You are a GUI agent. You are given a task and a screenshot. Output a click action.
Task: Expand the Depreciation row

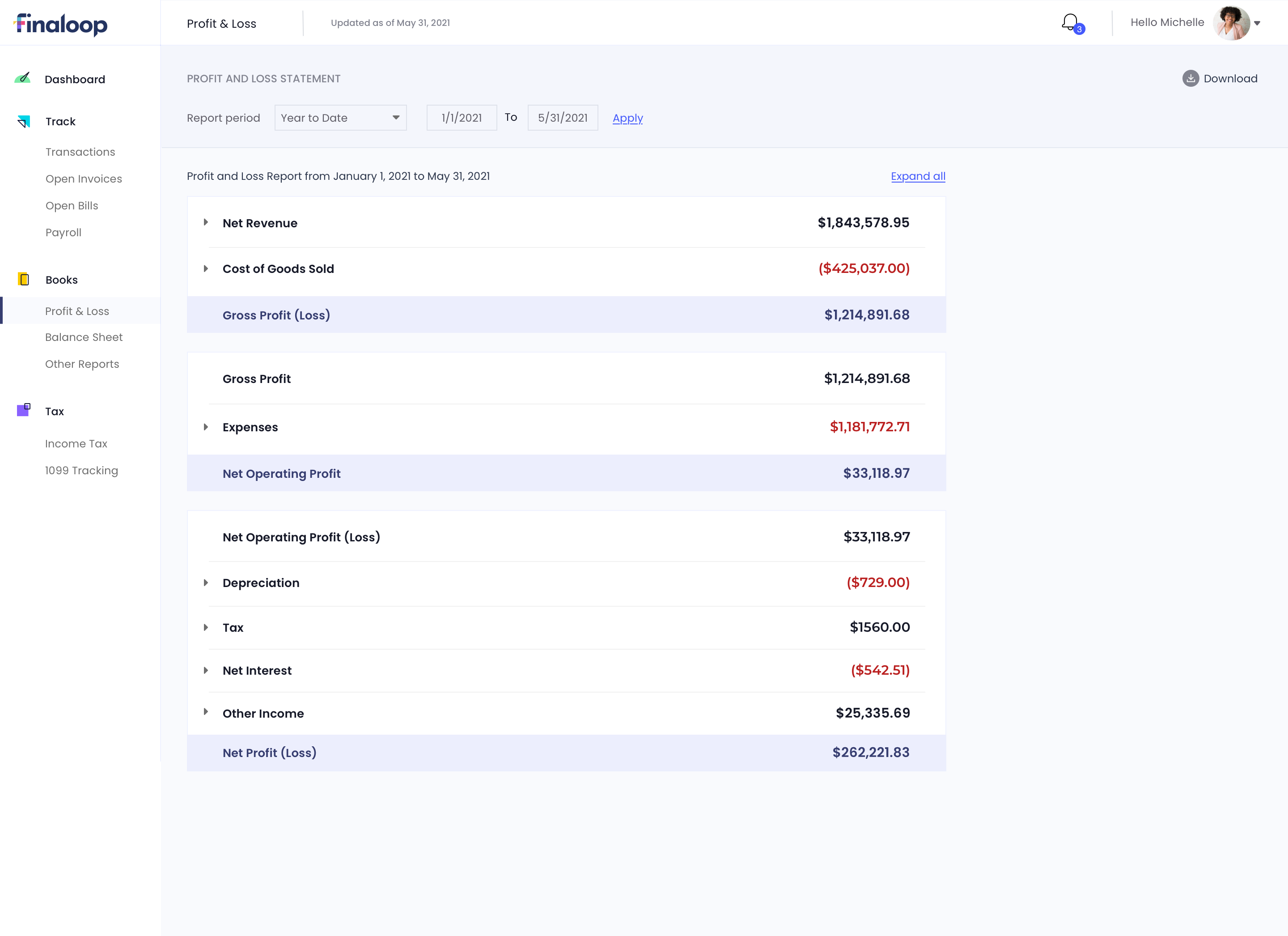[x=206, y=583]
